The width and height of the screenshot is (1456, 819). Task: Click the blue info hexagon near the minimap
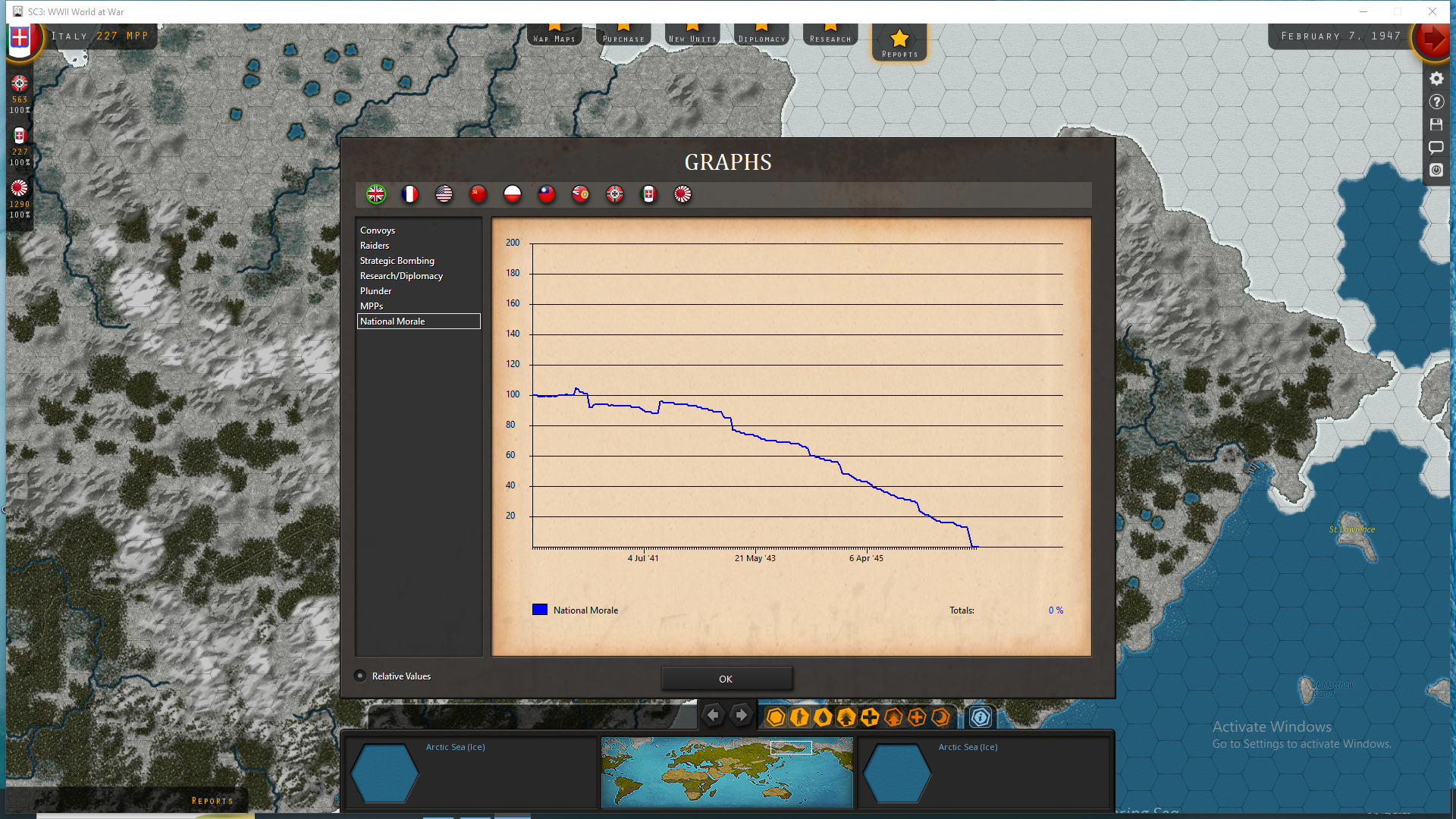pyautogui.click(x=981, y=716)
